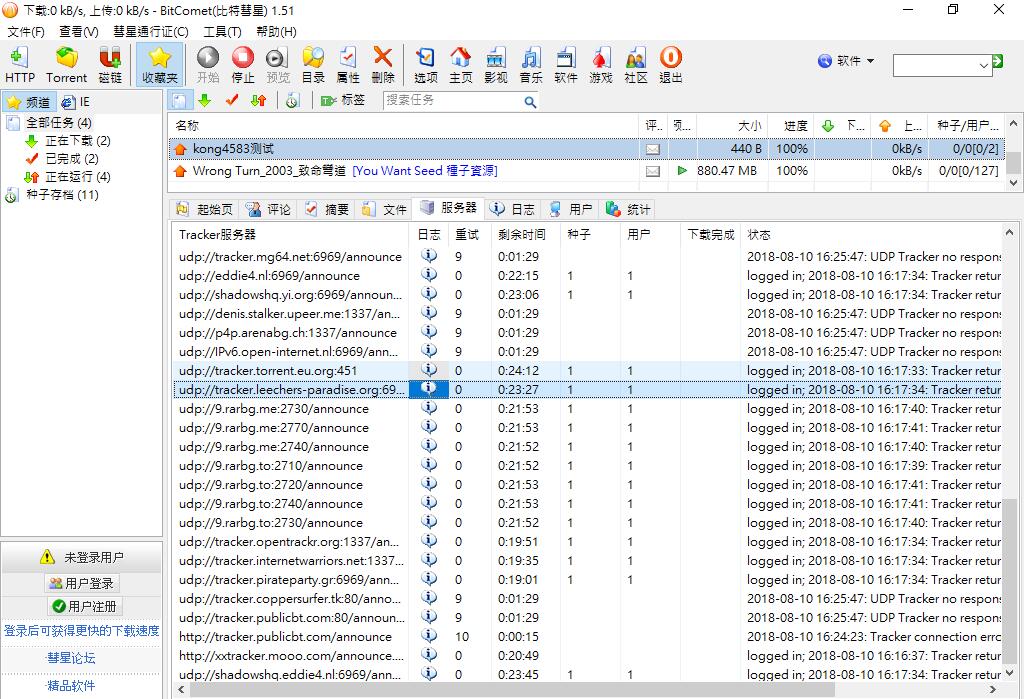Select the Wrong Turn_2003 task row
The width and height of the screenshot is (1024, 699).
point(586,171)
